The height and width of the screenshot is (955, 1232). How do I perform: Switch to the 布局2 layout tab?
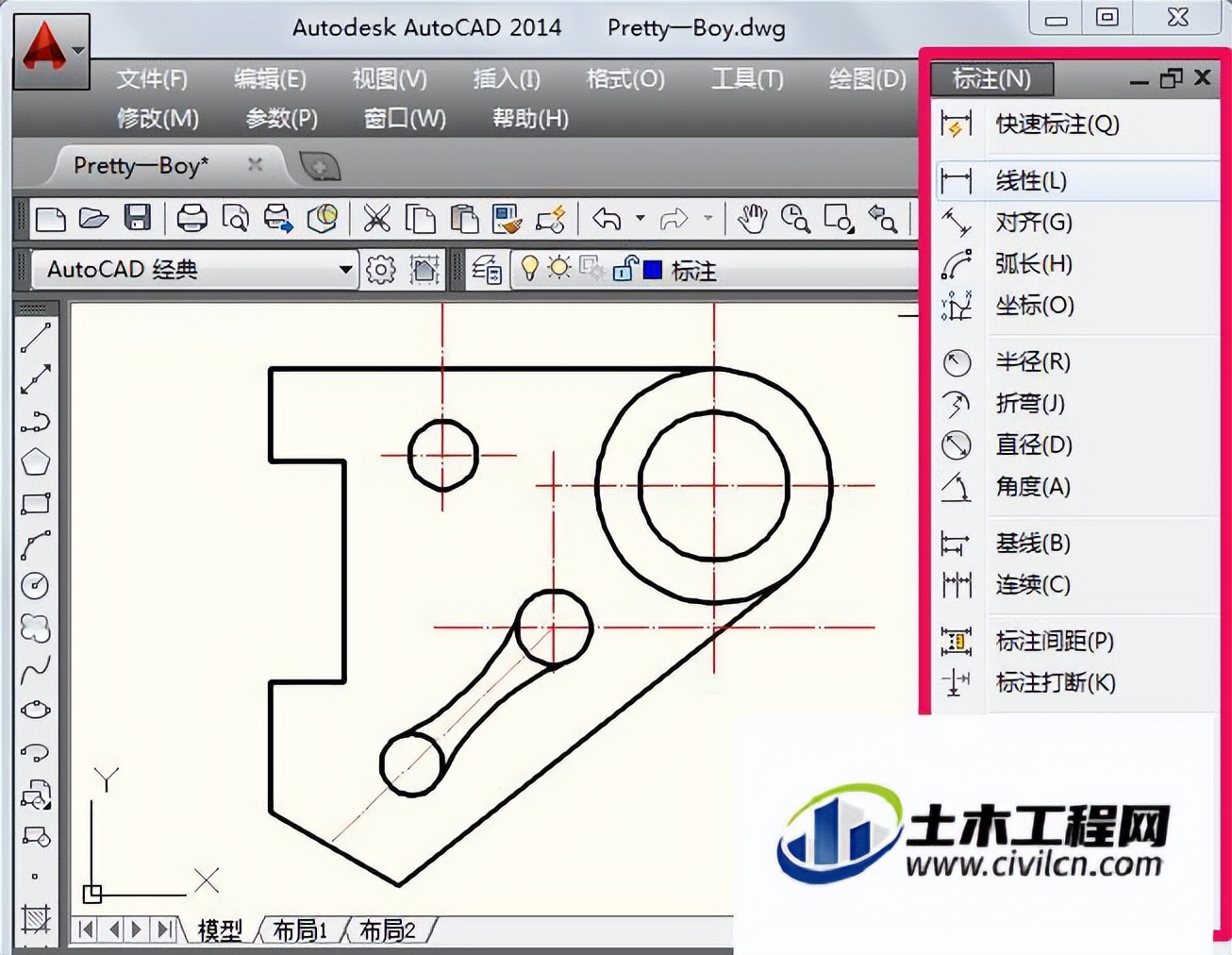click(x=387, y=930)
